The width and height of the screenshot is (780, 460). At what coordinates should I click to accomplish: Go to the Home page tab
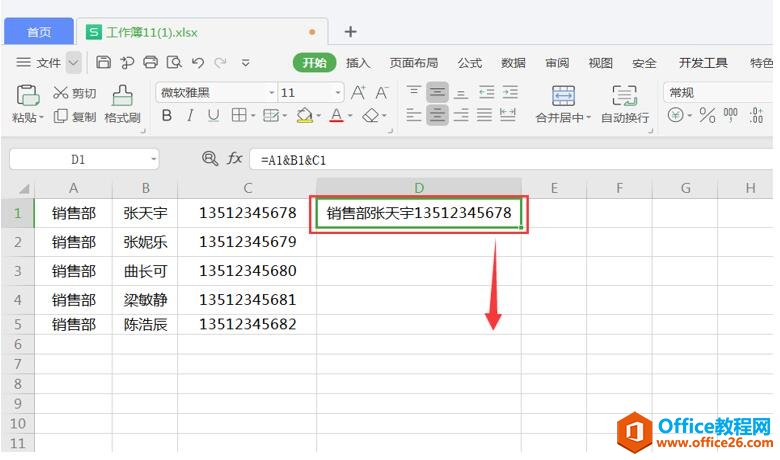pos(39,32)
